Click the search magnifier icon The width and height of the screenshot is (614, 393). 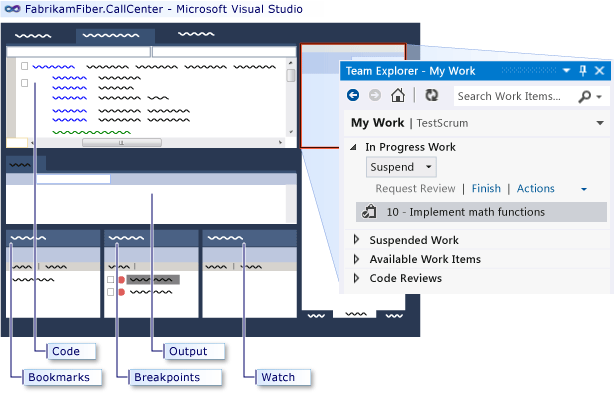(x=584, y=96)
